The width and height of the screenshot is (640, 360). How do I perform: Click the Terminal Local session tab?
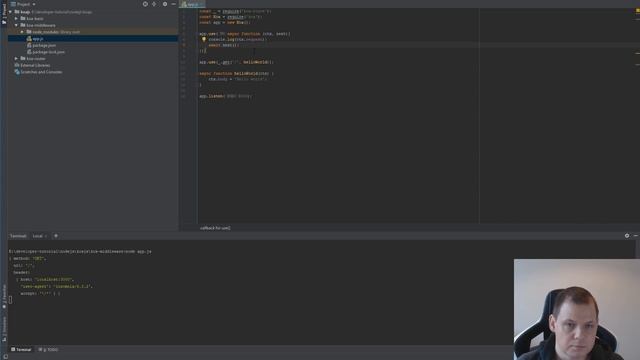(39, 236)
